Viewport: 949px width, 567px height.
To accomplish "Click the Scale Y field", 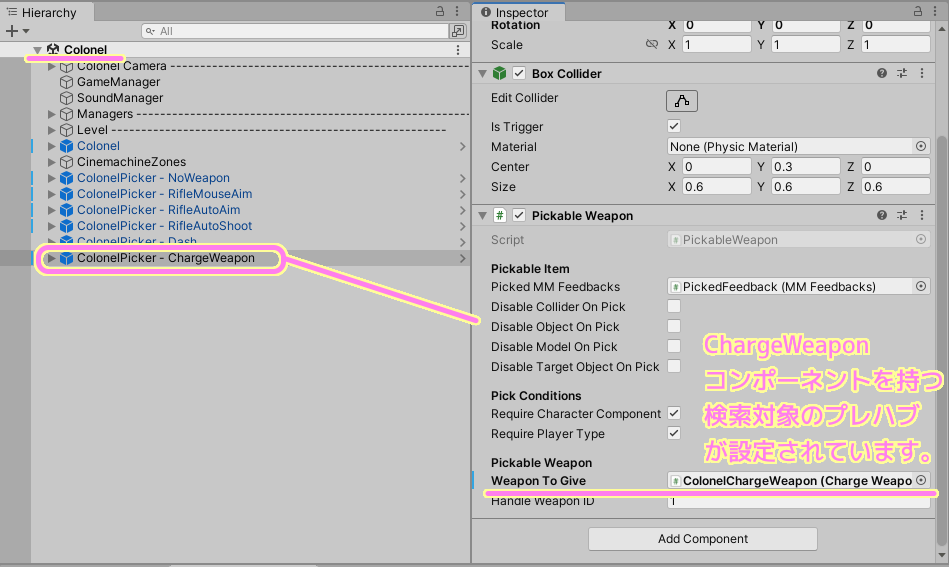I will pyautogui.click(x=806, y=44).
